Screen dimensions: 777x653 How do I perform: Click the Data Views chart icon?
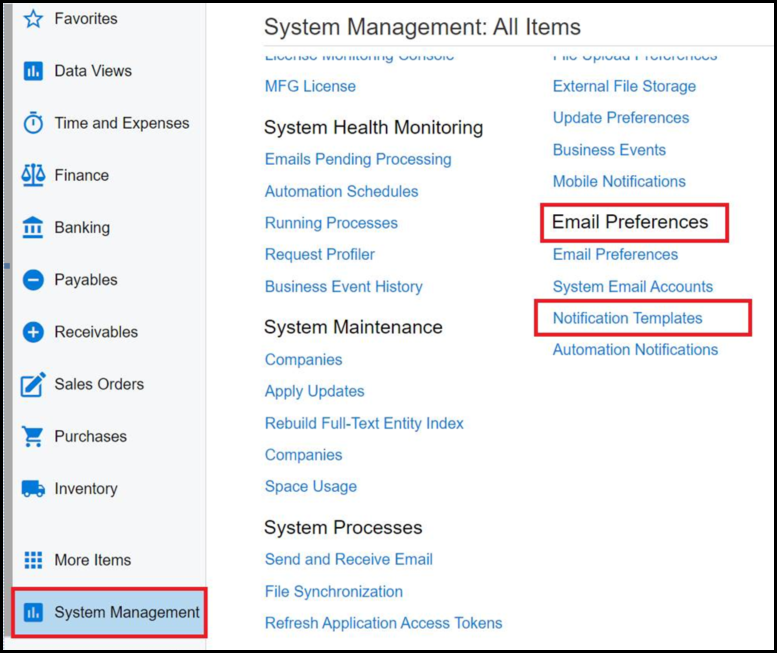click(33, 71)
